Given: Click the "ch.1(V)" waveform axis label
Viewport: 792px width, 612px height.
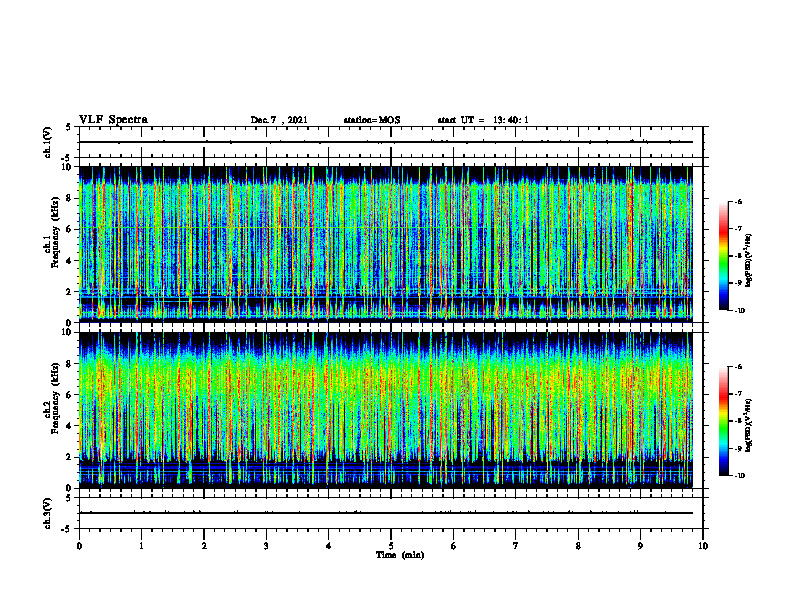Looking at the screenshot, I should click(48, 142).
